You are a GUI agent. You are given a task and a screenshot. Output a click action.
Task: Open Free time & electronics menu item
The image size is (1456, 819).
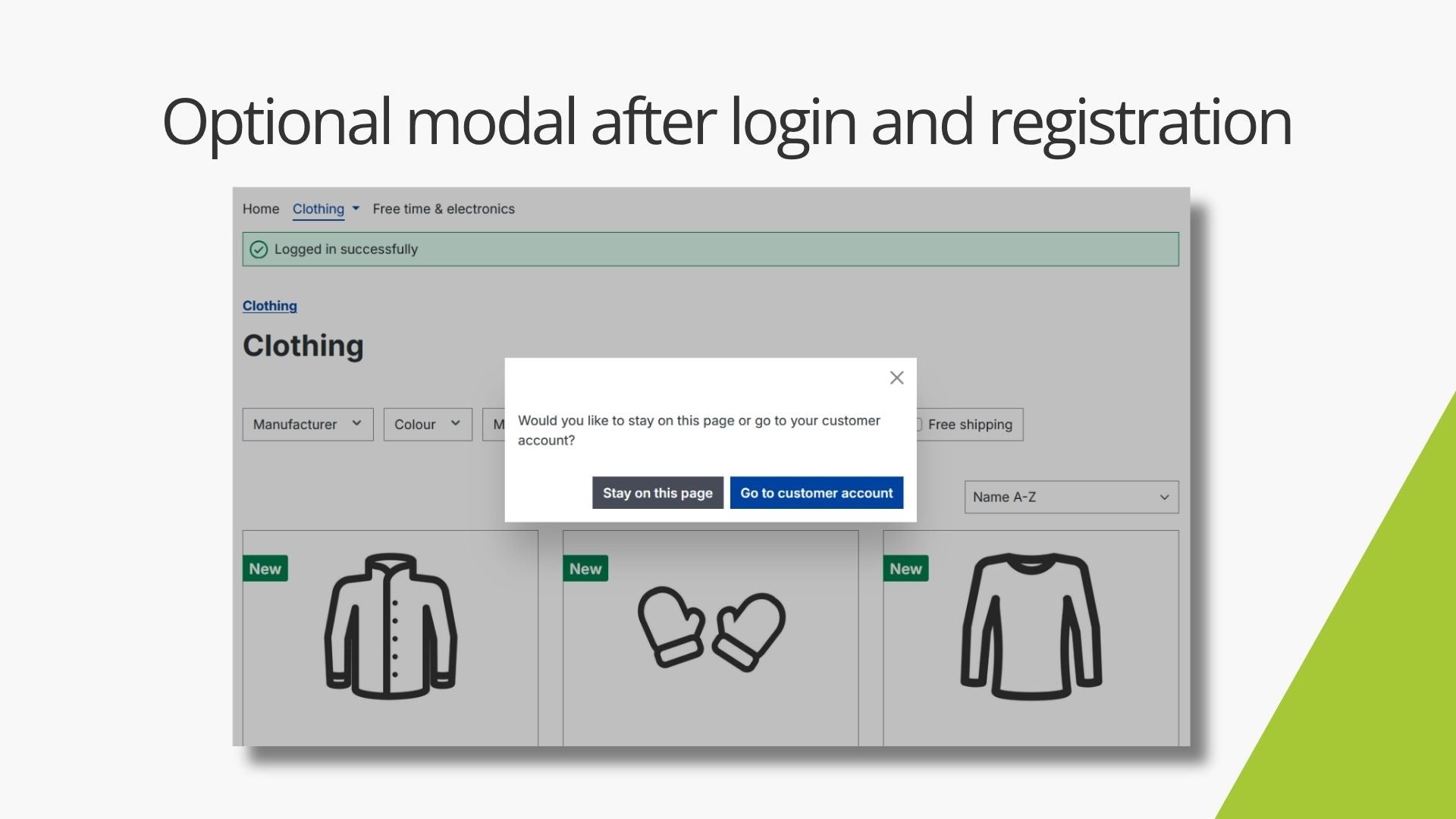click(444, 209)
